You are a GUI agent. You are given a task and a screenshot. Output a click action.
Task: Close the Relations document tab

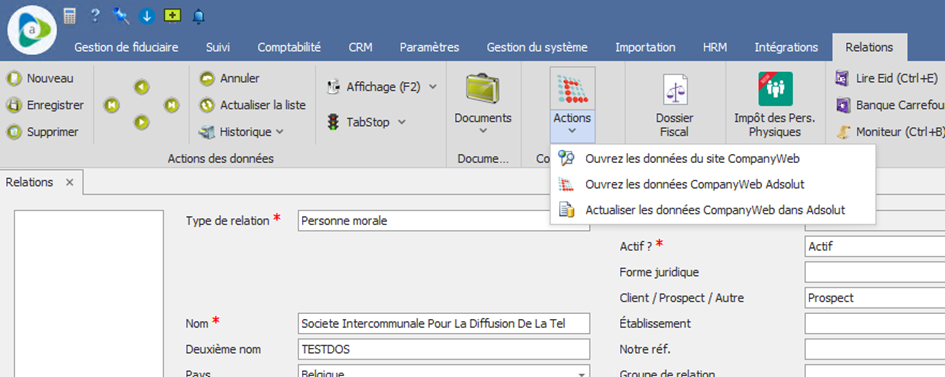[69, 182]
